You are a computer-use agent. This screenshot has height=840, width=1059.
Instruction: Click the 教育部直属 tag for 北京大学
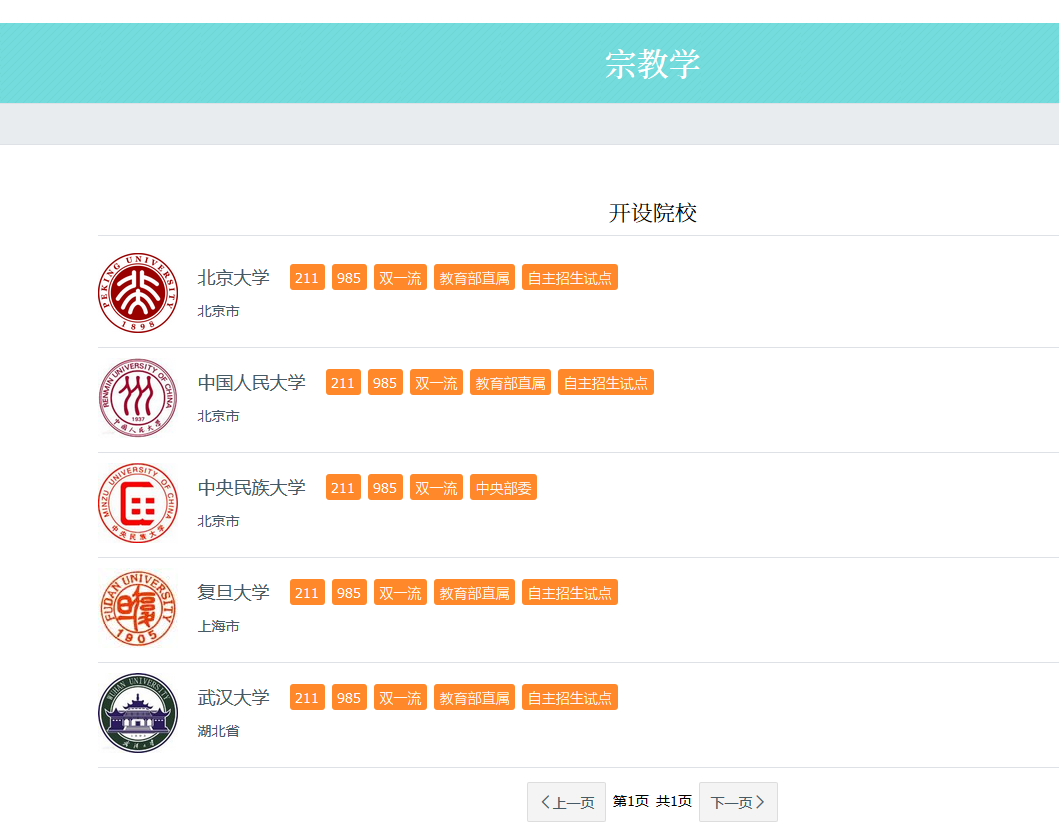coord(474,278)
